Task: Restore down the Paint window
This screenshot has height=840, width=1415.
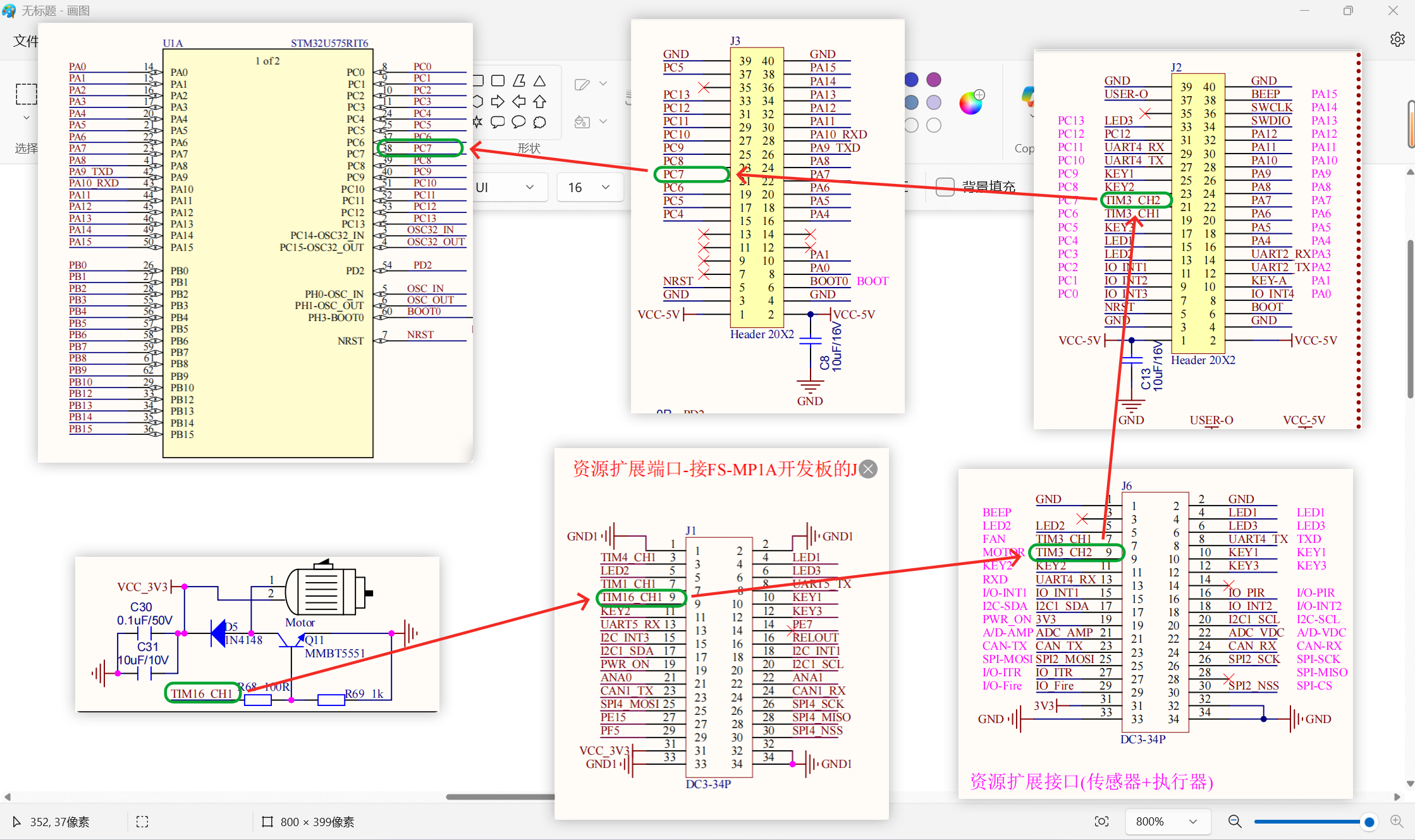Action: click(1348, 11)
